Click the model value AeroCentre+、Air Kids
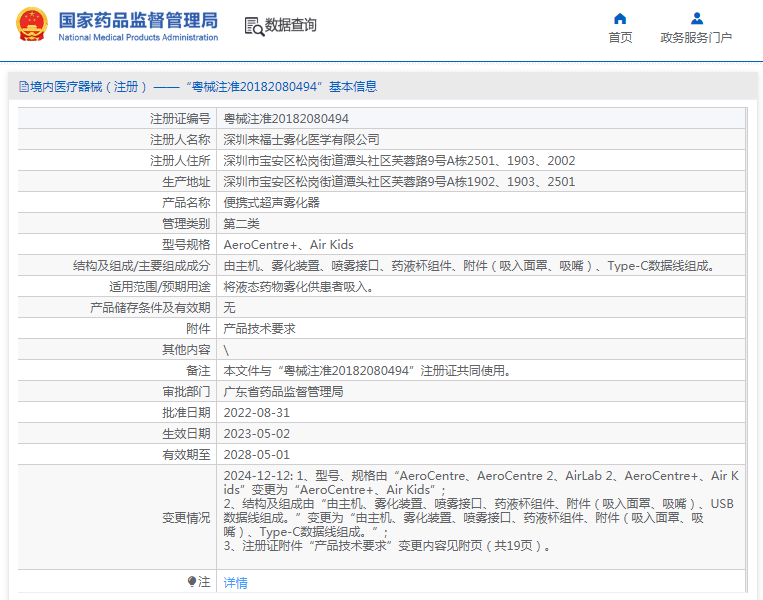Viewport: 763px width, 600px height. click(288, 245)
